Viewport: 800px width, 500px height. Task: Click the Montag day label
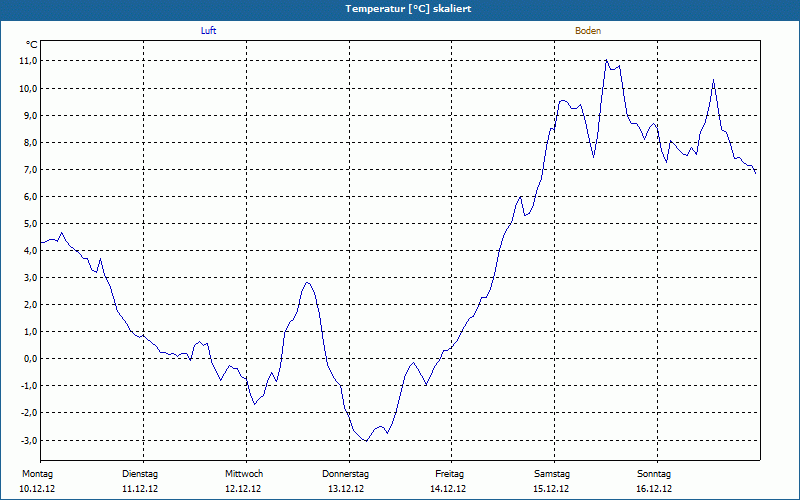point(37,474)
